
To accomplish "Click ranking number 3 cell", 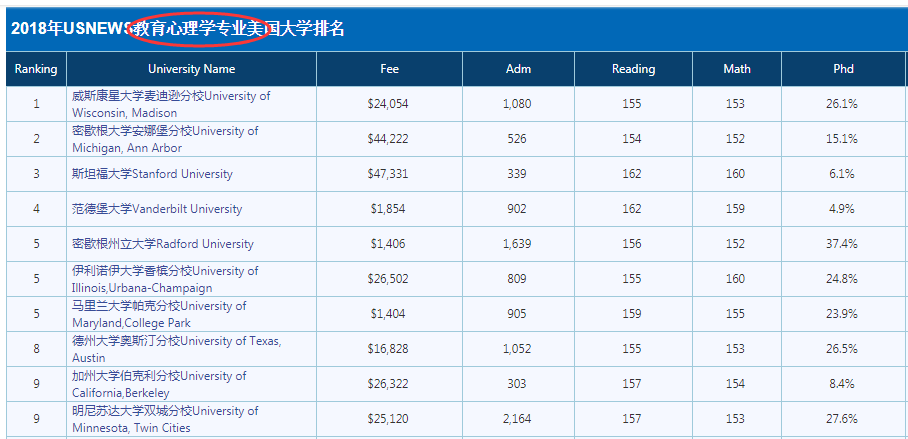I will tap(36, 174).
